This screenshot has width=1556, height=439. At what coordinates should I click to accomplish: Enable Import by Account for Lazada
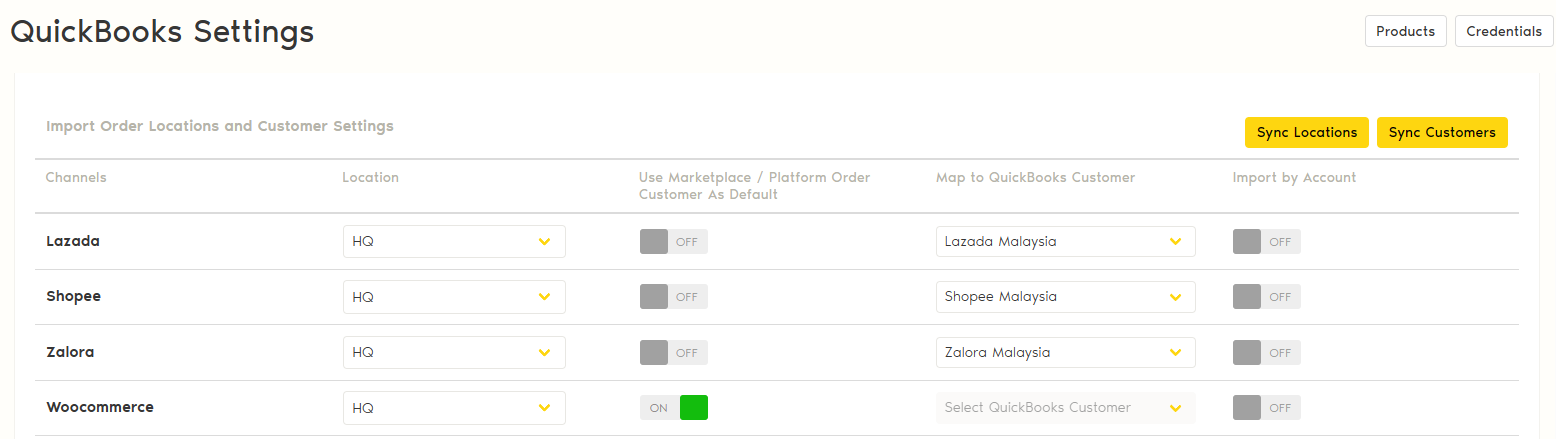point(1266,241)
